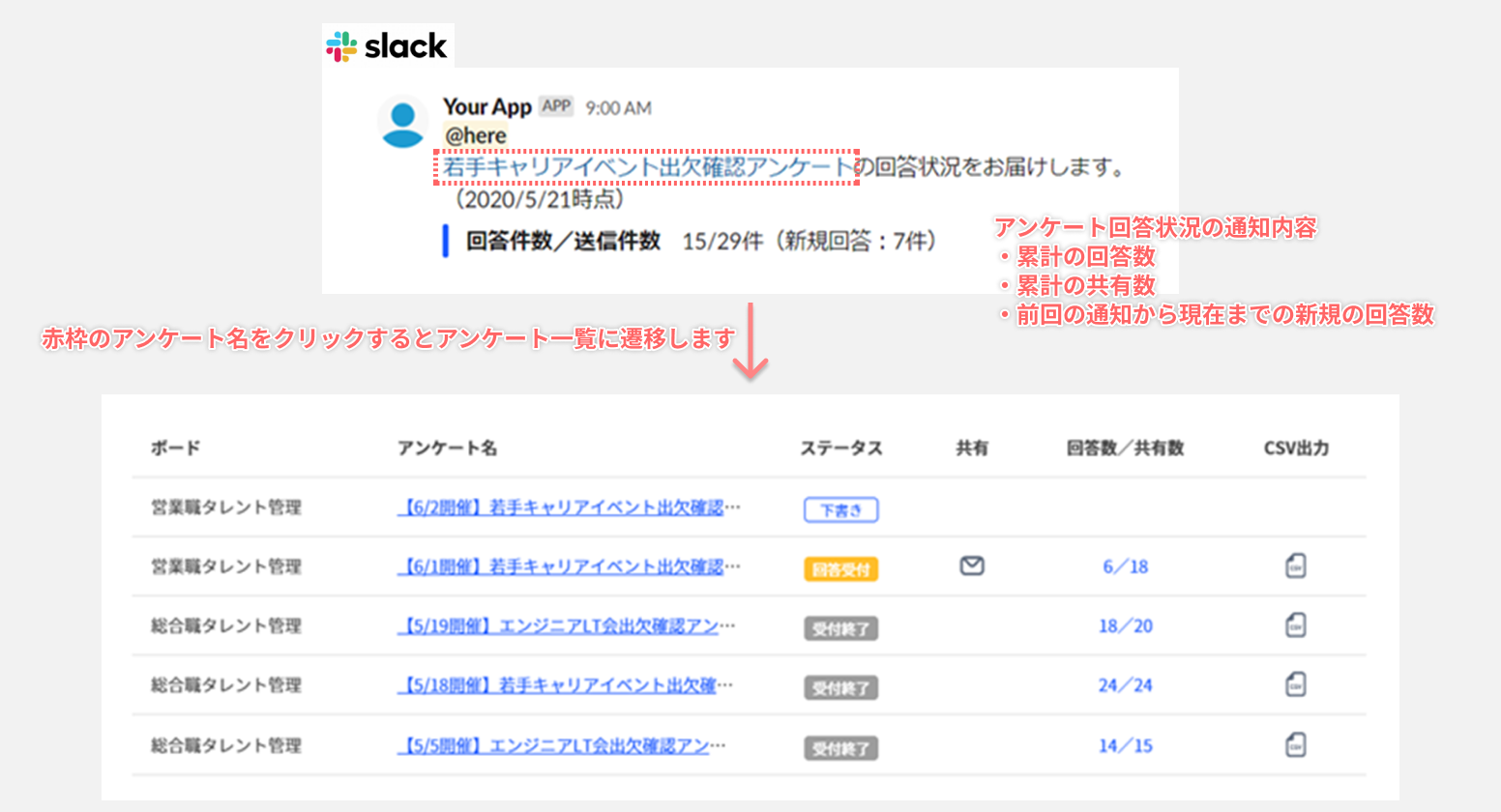Click the 15/29件(新規回答:7件) value
Image resolution: width=1501 pixels, height=812 pixels.
[809, 241]
